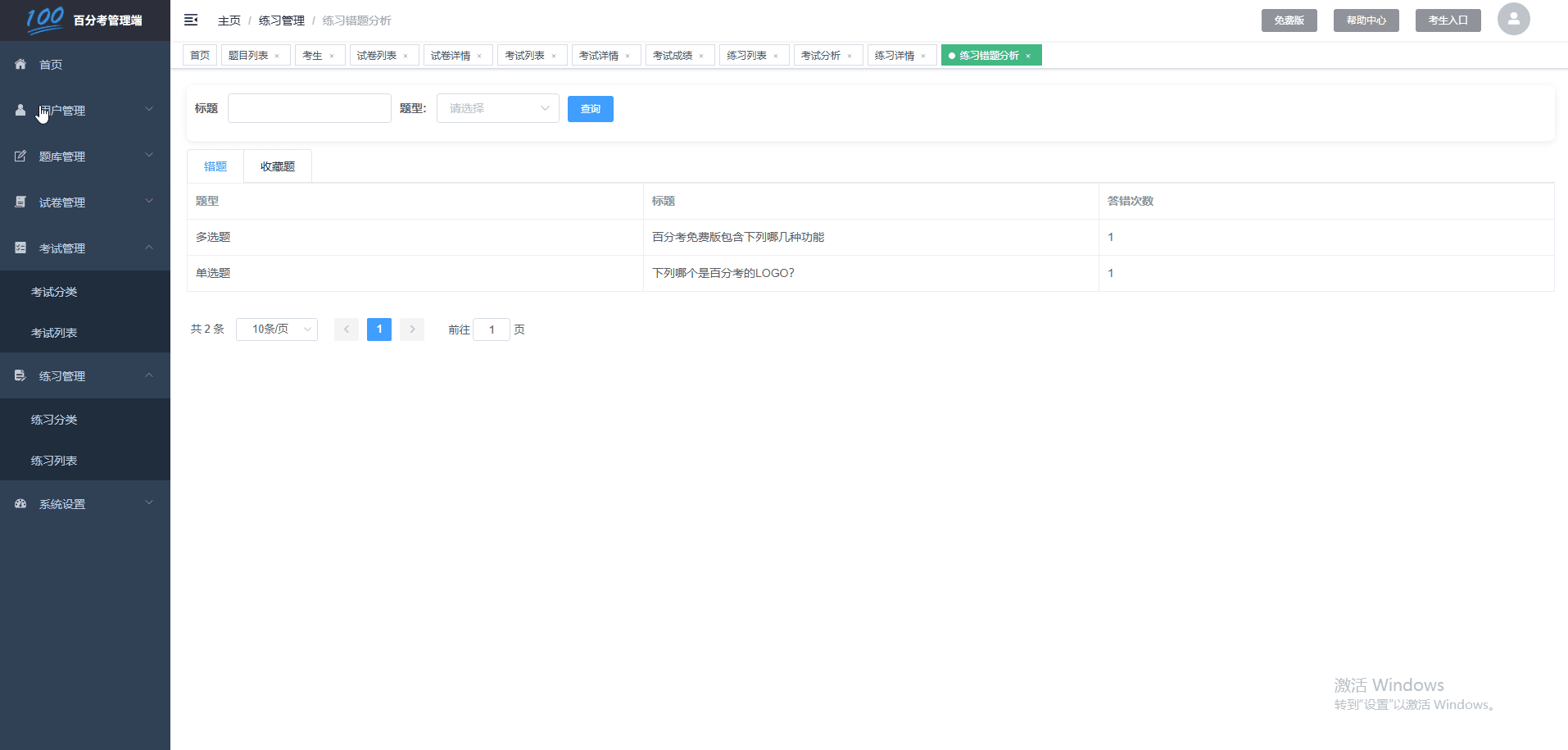
Task: Select 练习分类 in the sidebar
Action: point(53,419)
